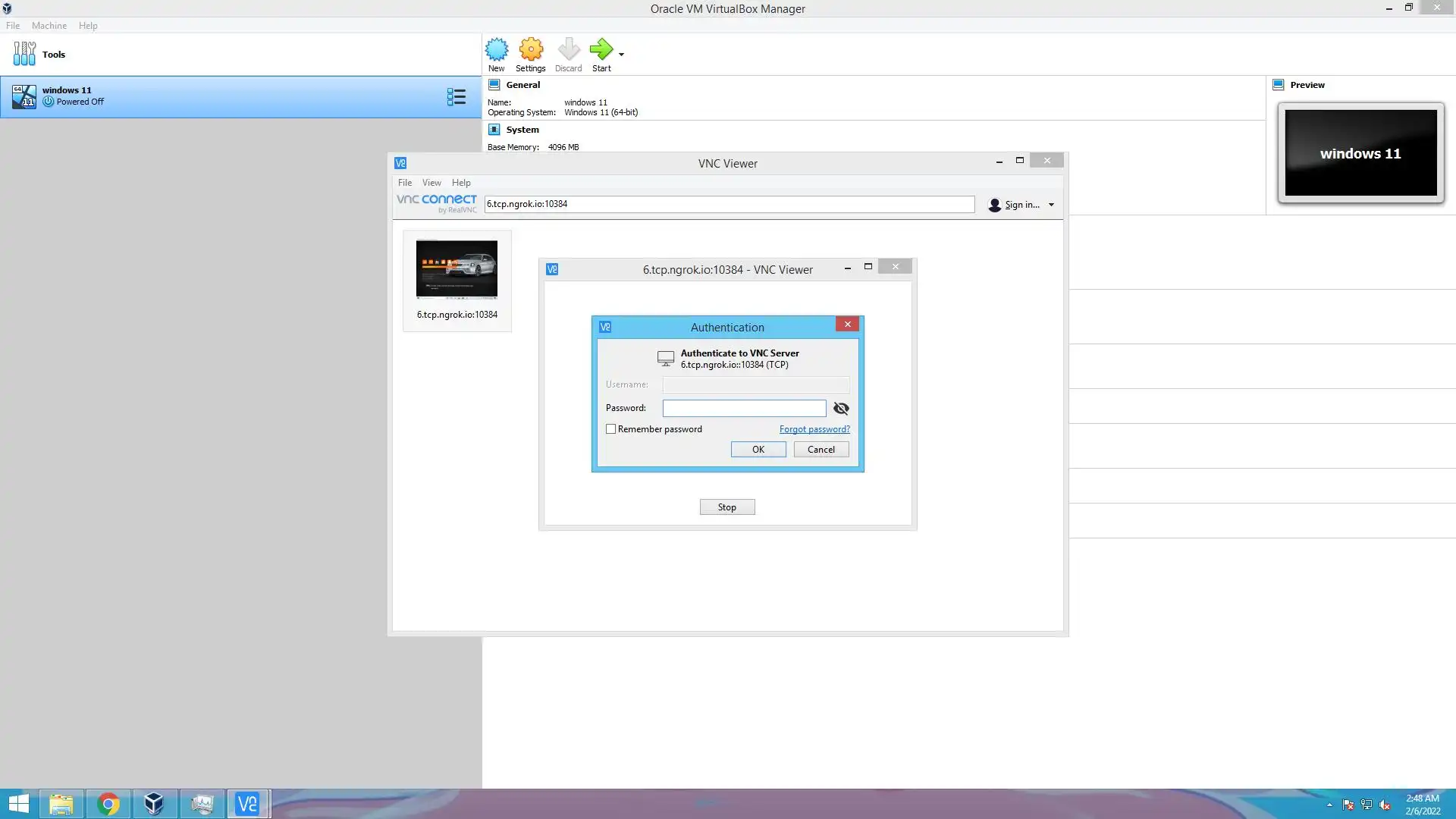Open VirtualBox Settings gear icon

click(531, 50)
